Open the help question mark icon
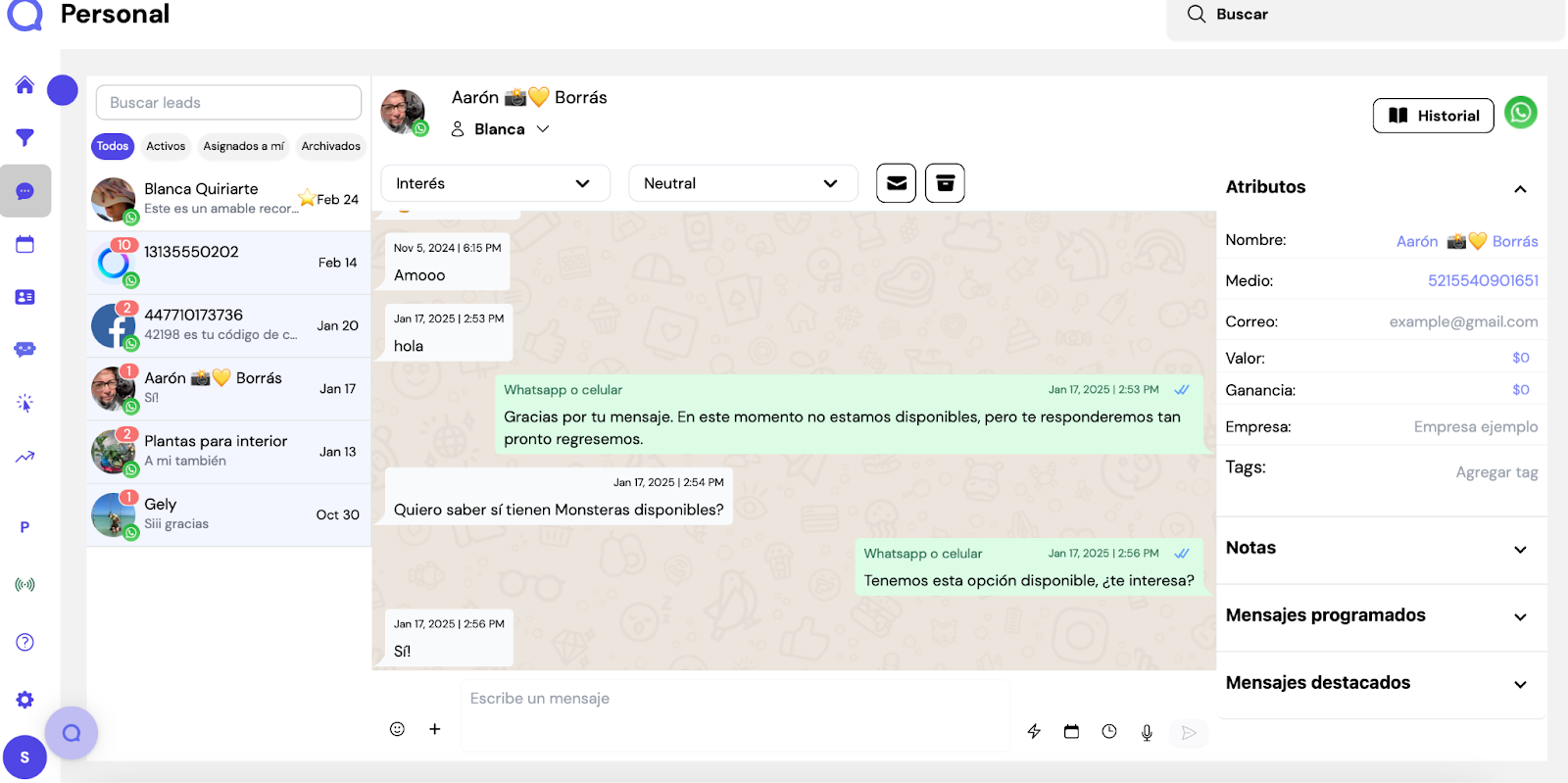This screenshot has height=783, width=1568. point(25,642)
